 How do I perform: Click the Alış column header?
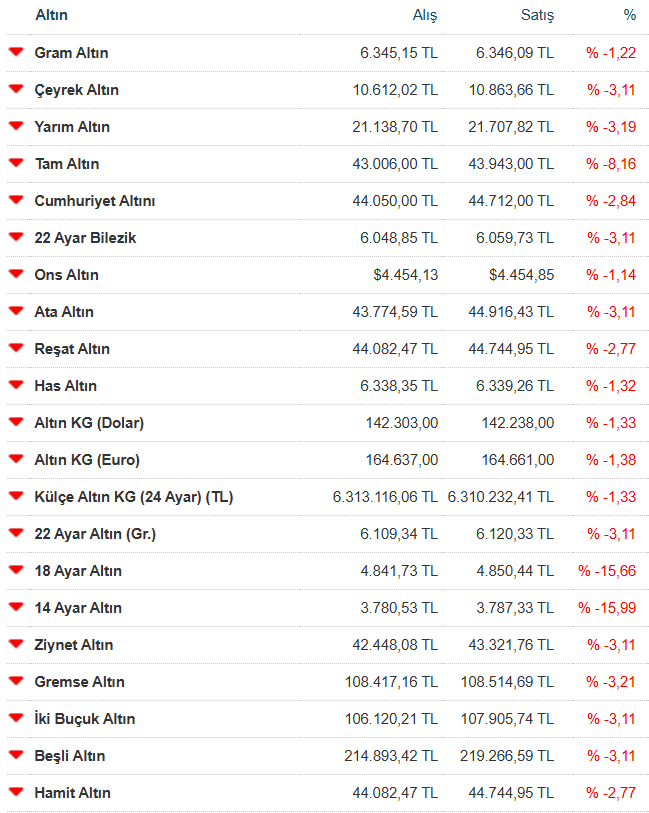(425, 15)
